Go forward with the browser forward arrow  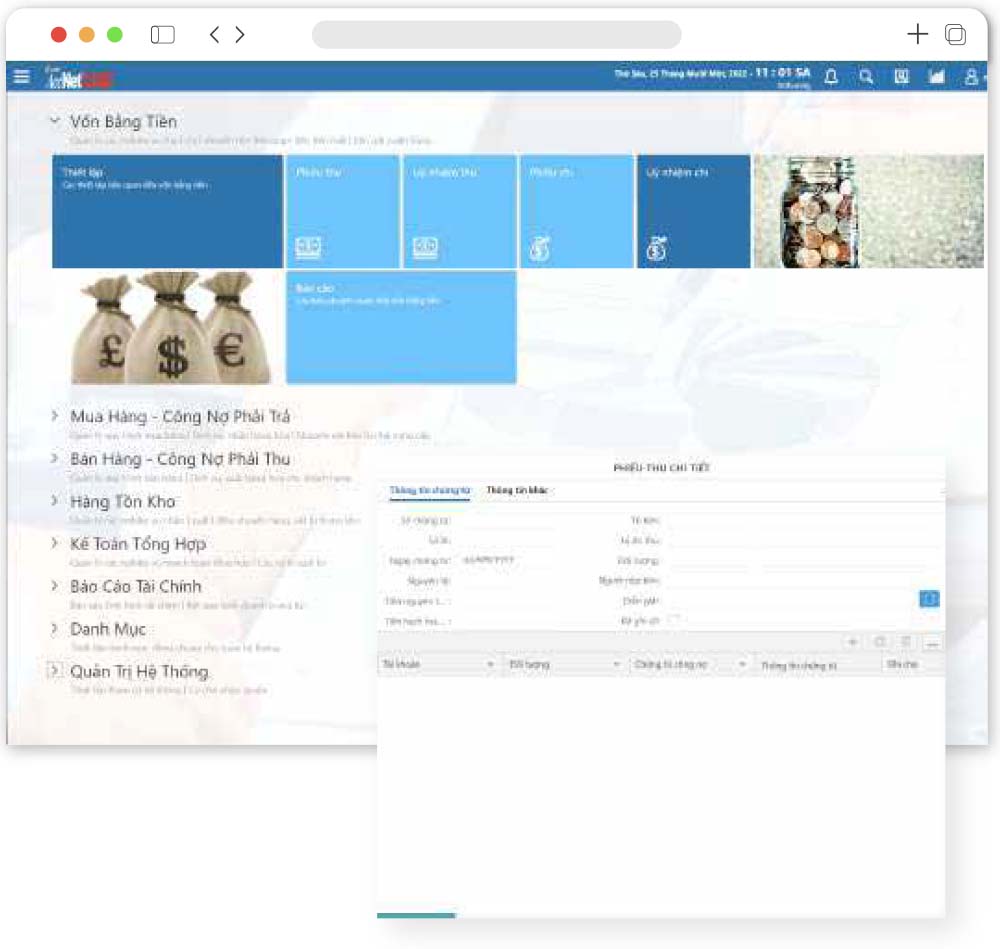point(240,34)
